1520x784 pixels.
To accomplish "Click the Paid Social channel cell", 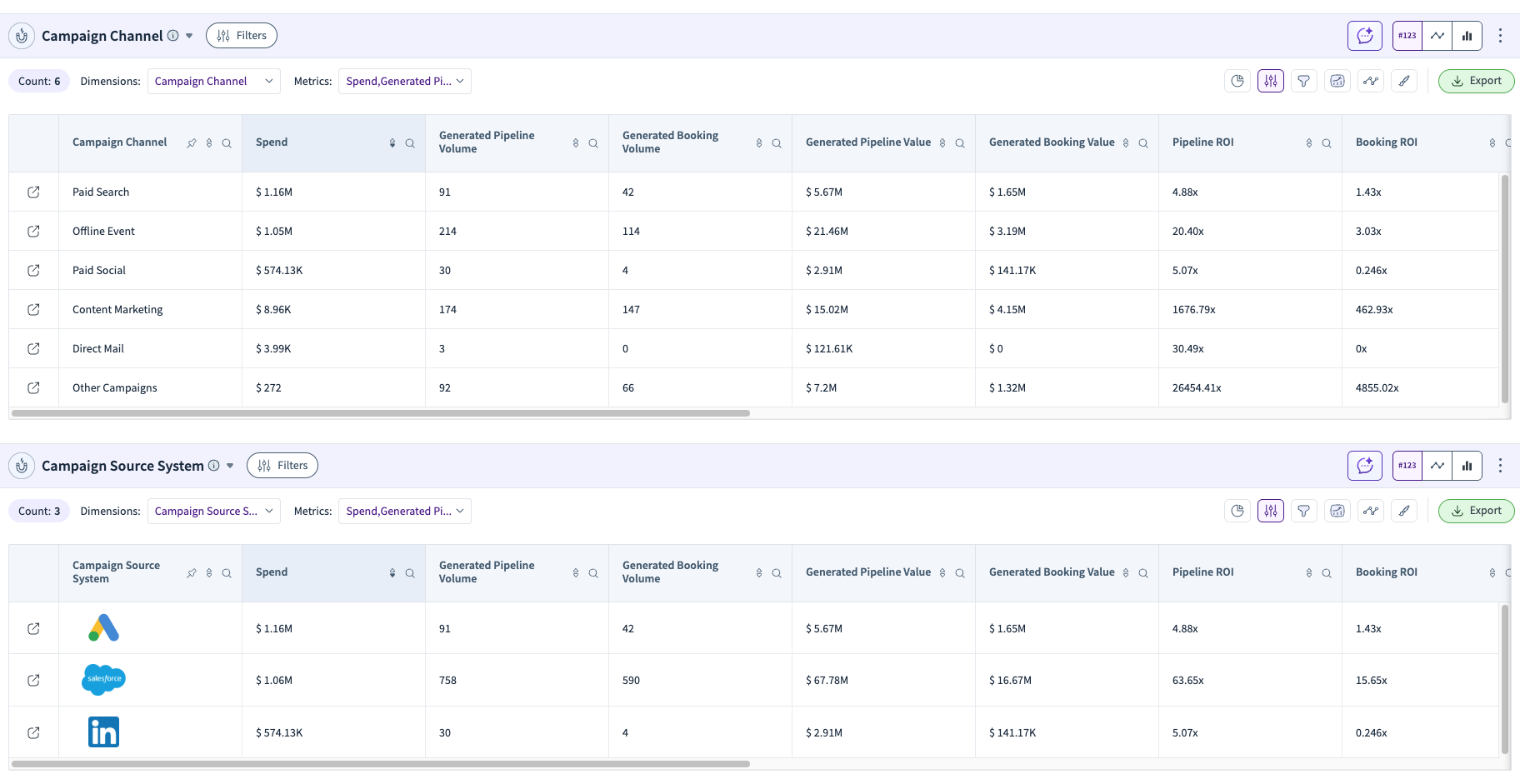I will click(150, 271).
